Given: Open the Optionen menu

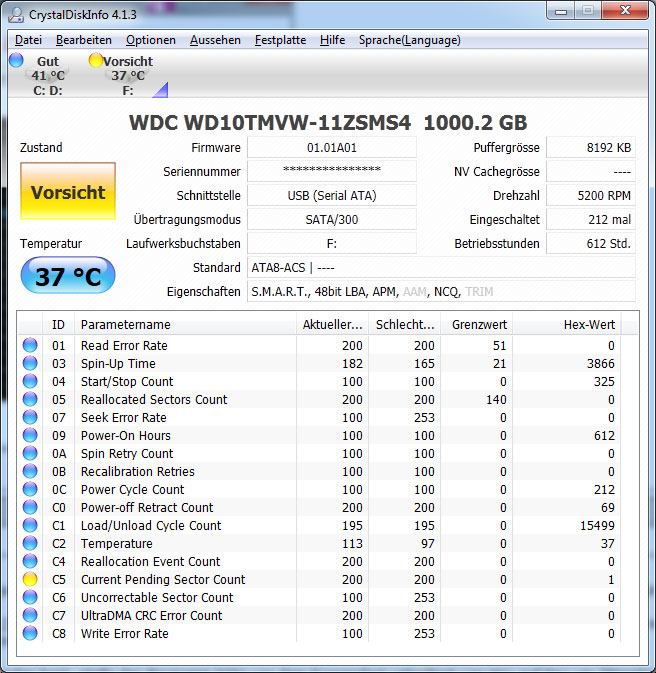Looking at the screenshot, I should (x=151, y=40).
